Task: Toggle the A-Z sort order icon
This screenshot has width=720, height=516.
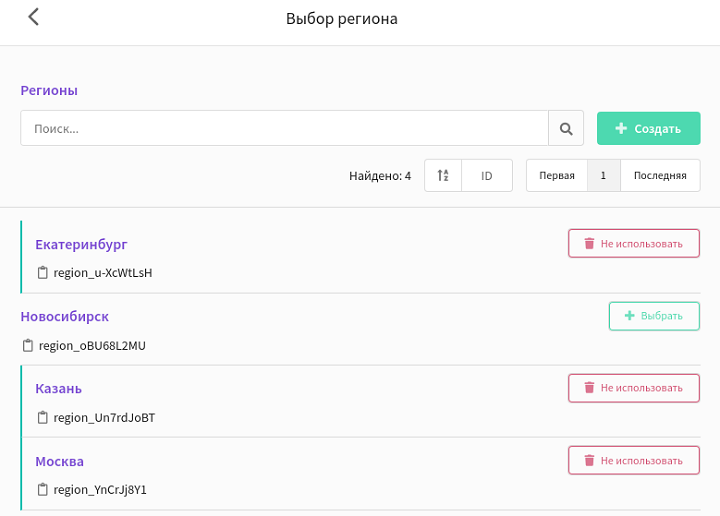Action: click(x=443, y=175)
